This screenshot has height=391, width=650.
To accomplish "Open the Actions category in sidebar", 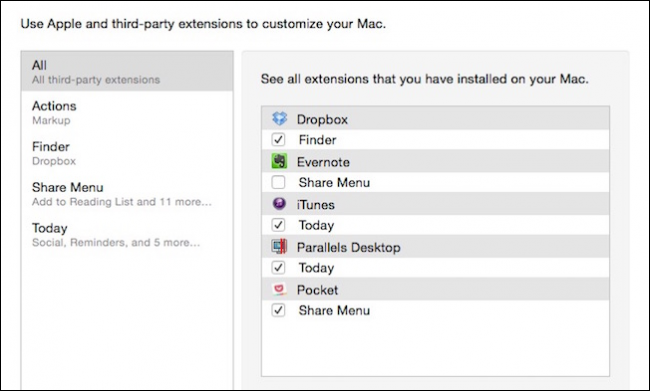I will pos(127,112).
